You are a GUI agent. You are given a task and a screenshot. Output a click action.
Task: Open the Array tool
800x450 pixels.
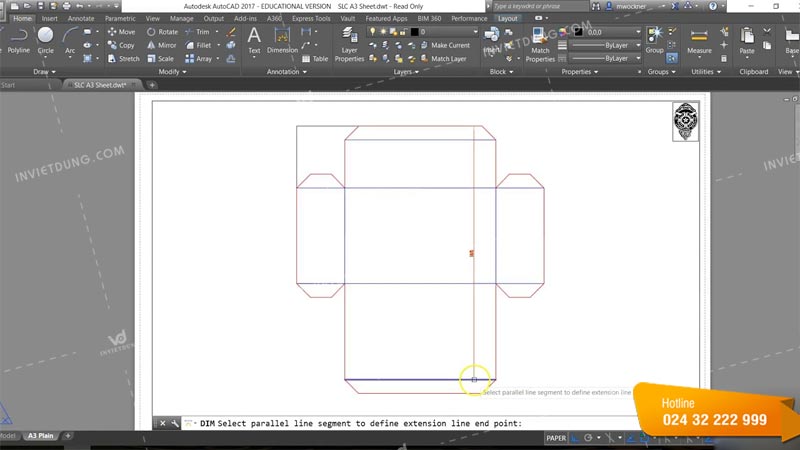coord(198,59)
